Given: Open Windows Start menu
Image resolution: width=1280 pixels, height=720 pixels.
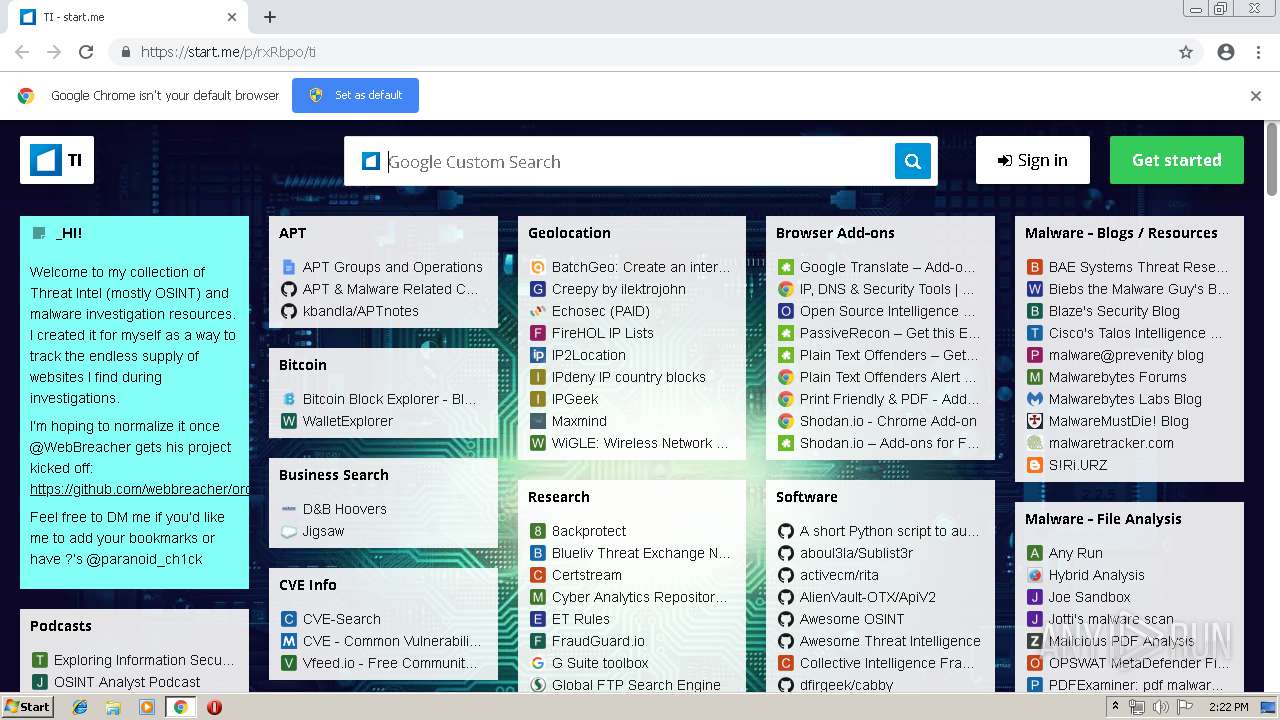Looking at the screenshot, I should [28, 706].
